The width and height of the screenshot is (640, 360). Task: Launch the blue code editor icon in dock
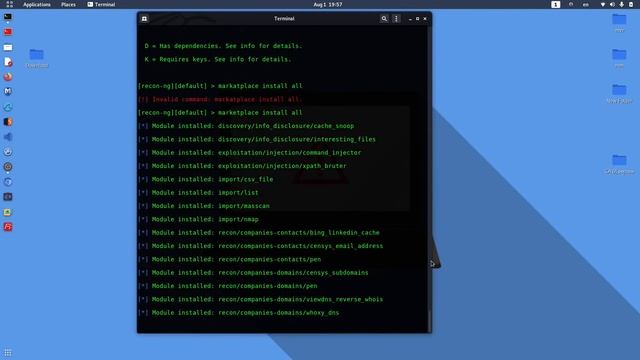[8, 137]
